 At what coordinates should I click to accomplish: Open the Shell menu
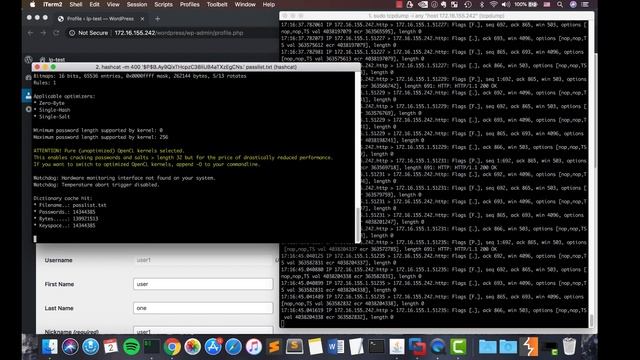click(76, 4)
